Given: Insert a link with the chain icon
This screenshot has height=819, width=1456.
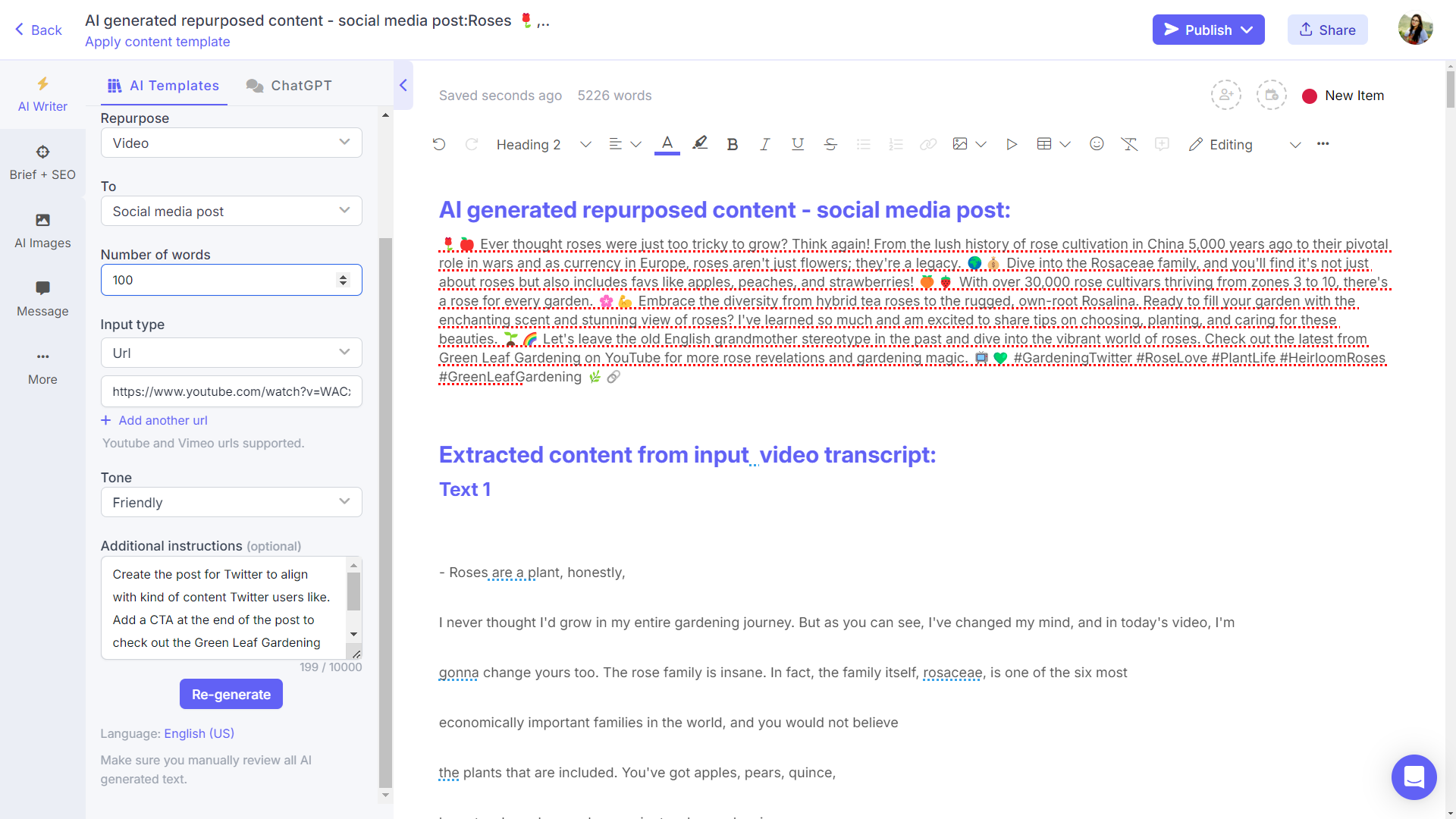Looking at the screenshot, I should pyautogui.click(x=927, y=143).
